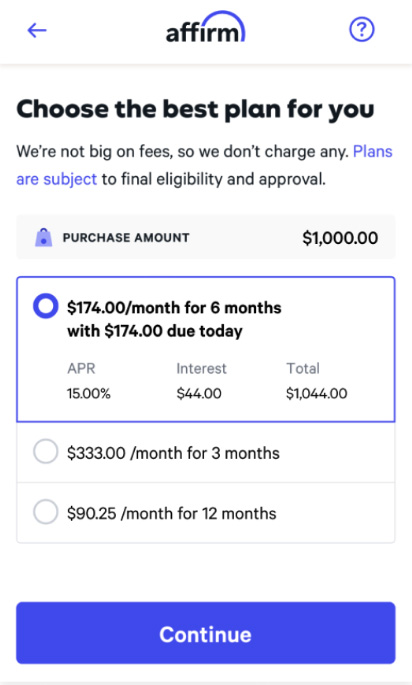Click the $1,000.00 purchase amount value

click(x=340, y=238)
